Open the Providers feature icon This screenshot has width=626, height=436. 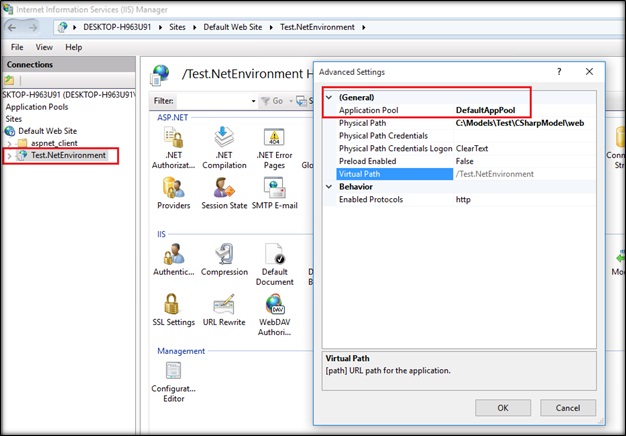tap(173, 188)
